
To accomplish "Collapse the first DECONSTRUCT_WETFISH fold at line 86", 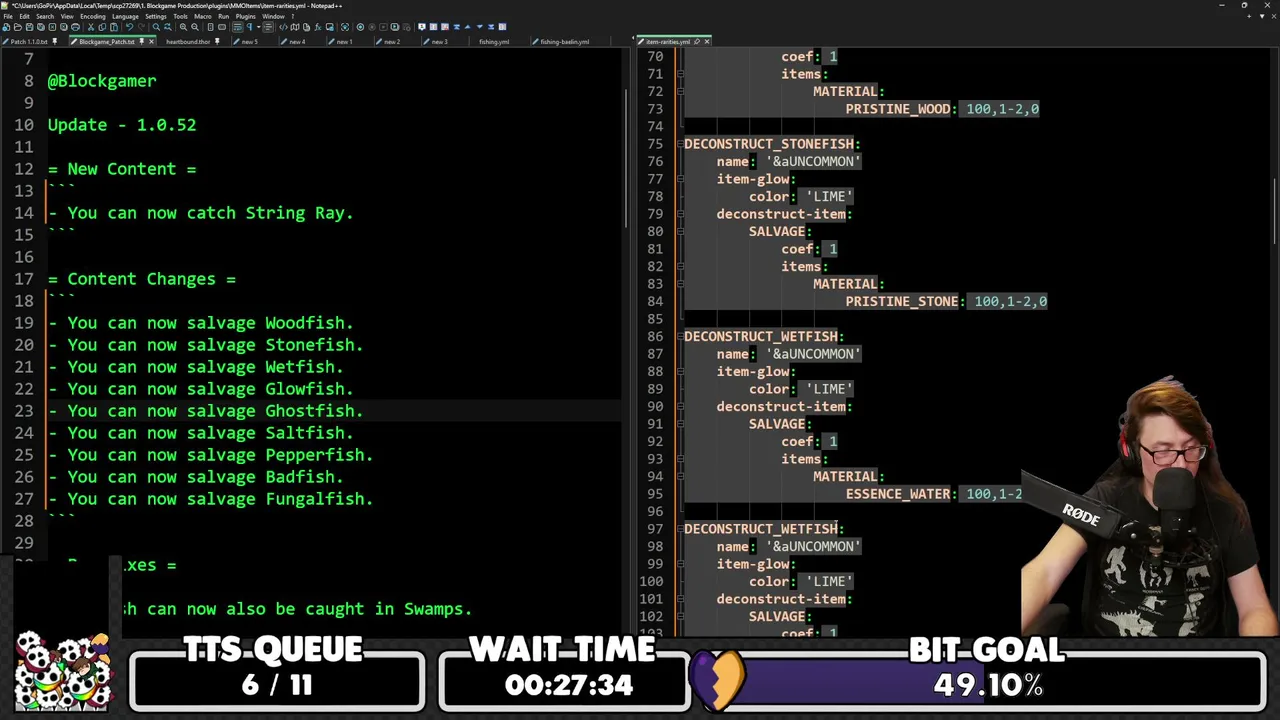I will (x=679, y=337).
